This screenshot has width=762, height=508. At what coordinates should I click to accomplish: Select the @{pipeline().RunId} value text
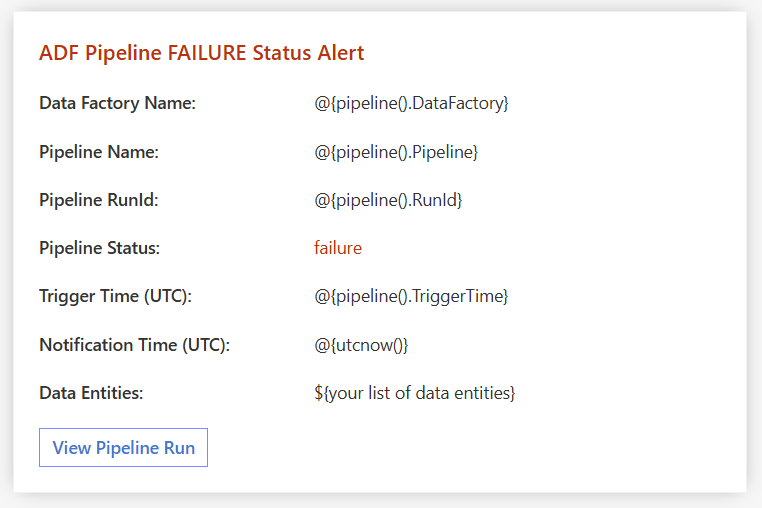pos(388,200)
